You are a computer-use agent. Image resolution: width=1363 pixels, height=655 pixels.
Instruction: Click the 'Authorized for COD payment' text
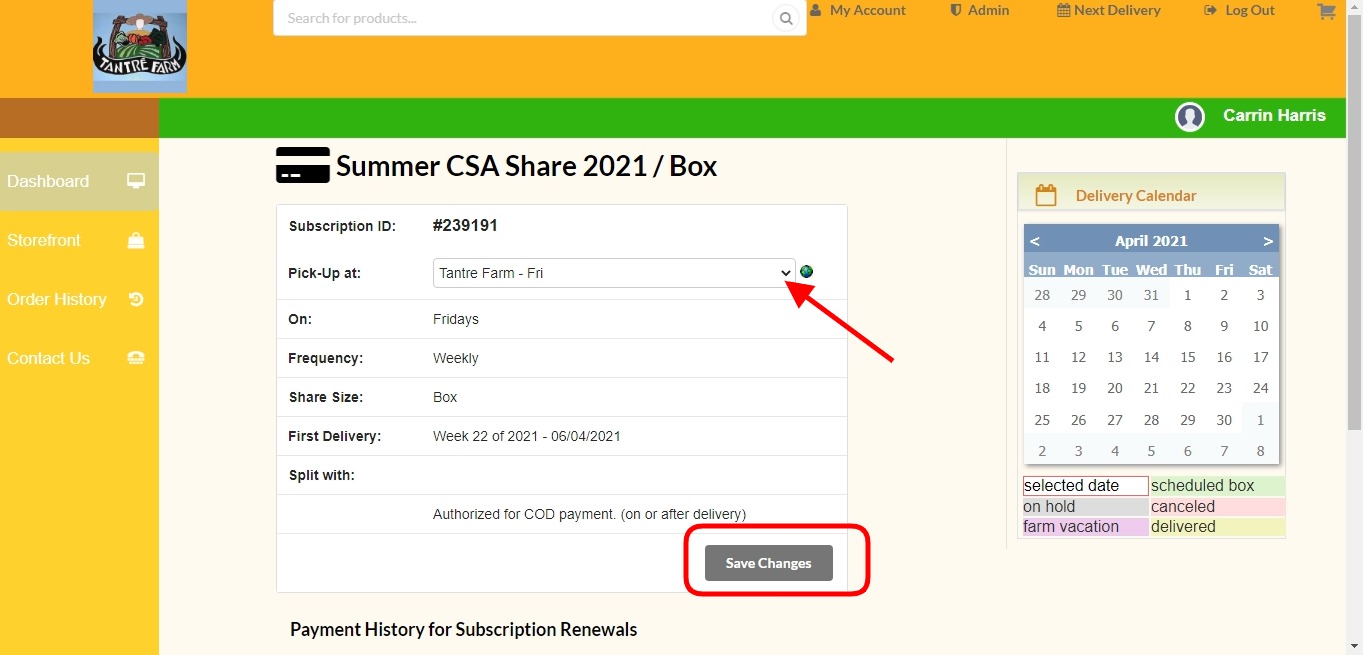[x=589, y=514]
